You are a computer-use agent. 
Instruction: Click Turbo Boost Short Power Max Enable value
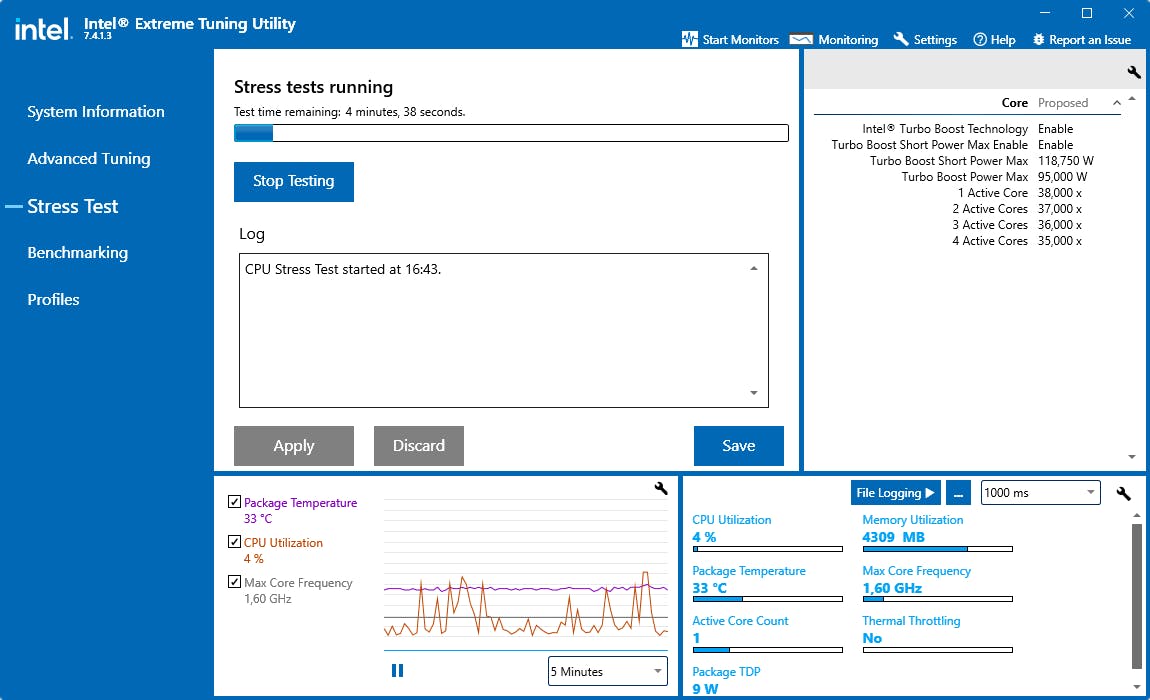[x=1055, y=145]
